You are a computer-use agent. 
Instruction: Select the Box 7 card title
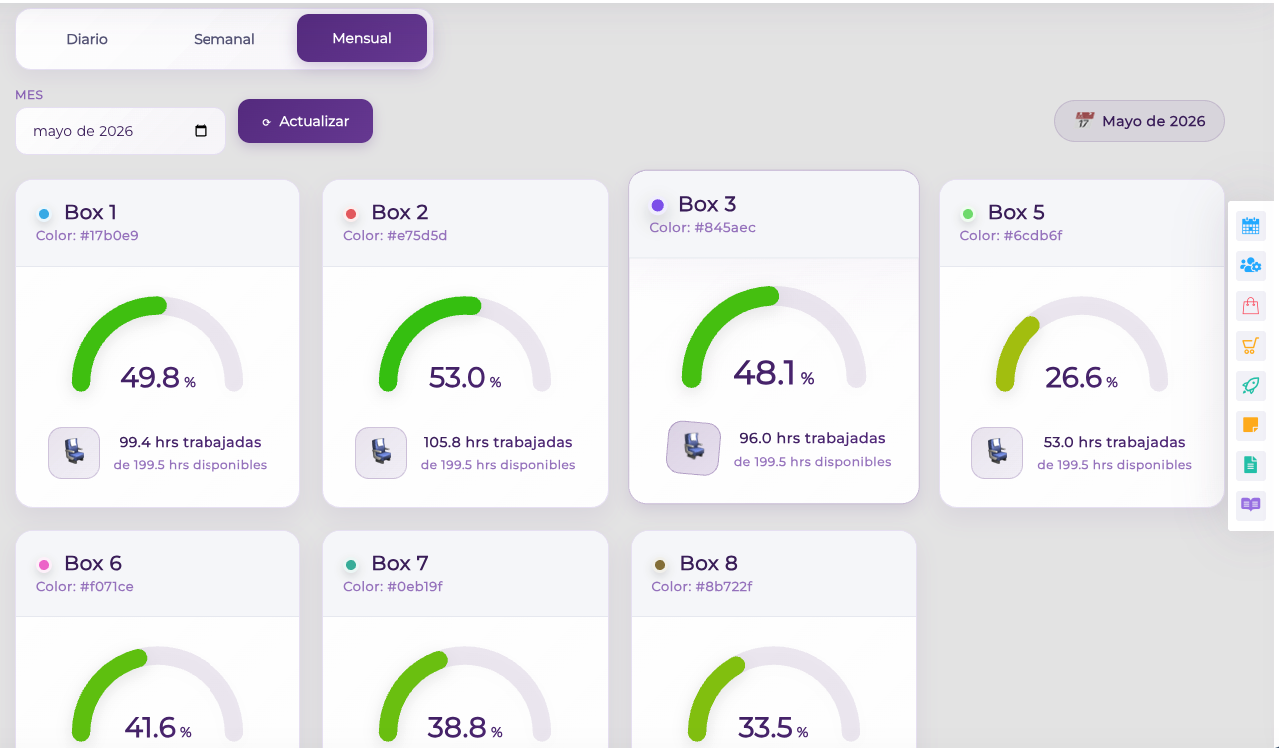(x=400, y=563)
